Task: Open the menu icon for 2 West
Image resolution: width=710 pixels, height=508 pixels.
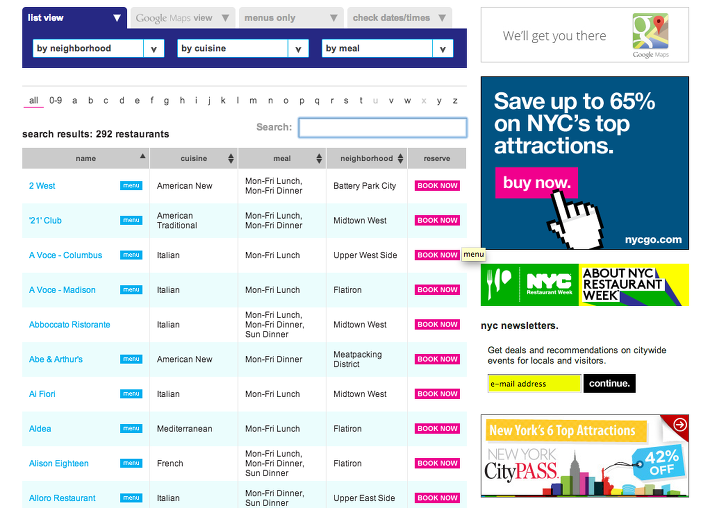Action: coord(131,186)
